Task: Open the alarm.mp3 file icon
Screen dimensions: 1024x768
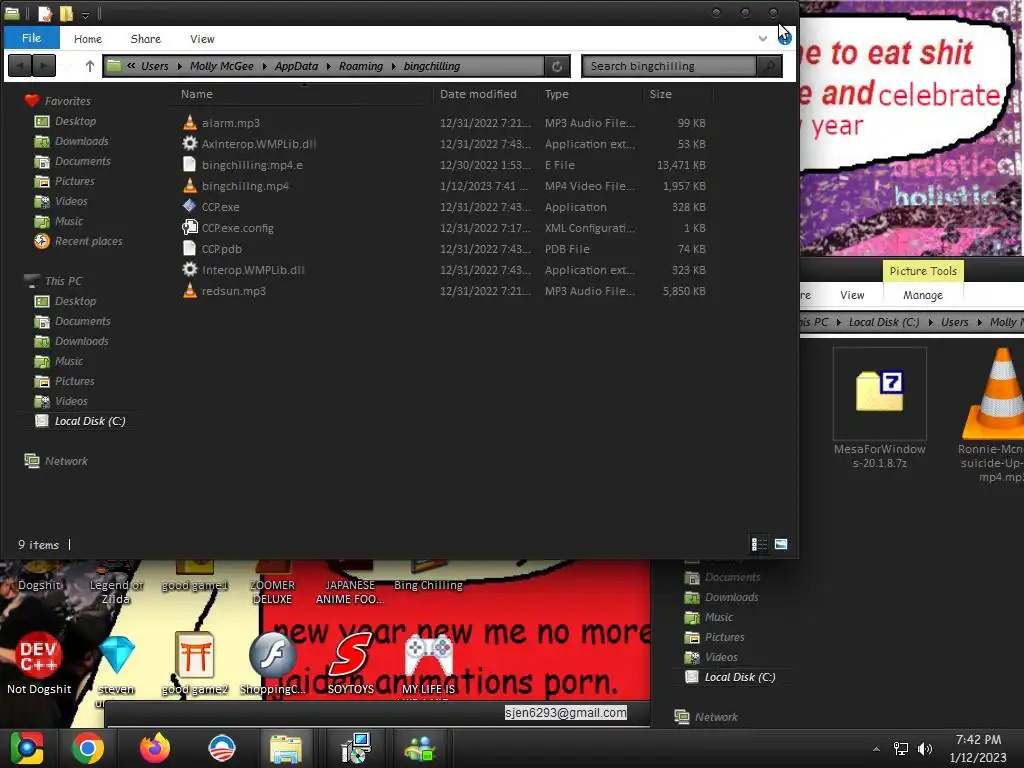Action: click(x=189, y=123)
